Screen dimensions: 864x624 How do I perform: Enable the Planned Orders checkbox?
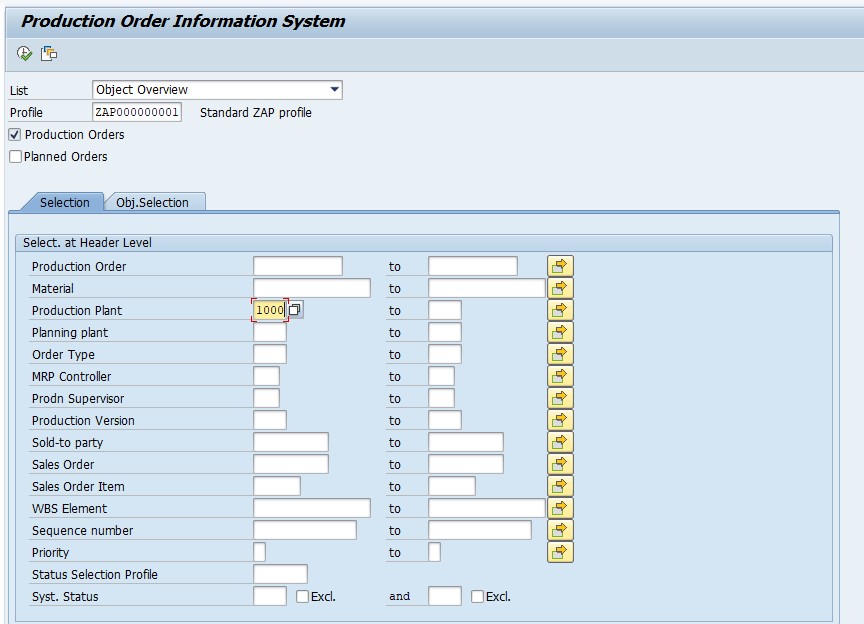tap(15, 156)
